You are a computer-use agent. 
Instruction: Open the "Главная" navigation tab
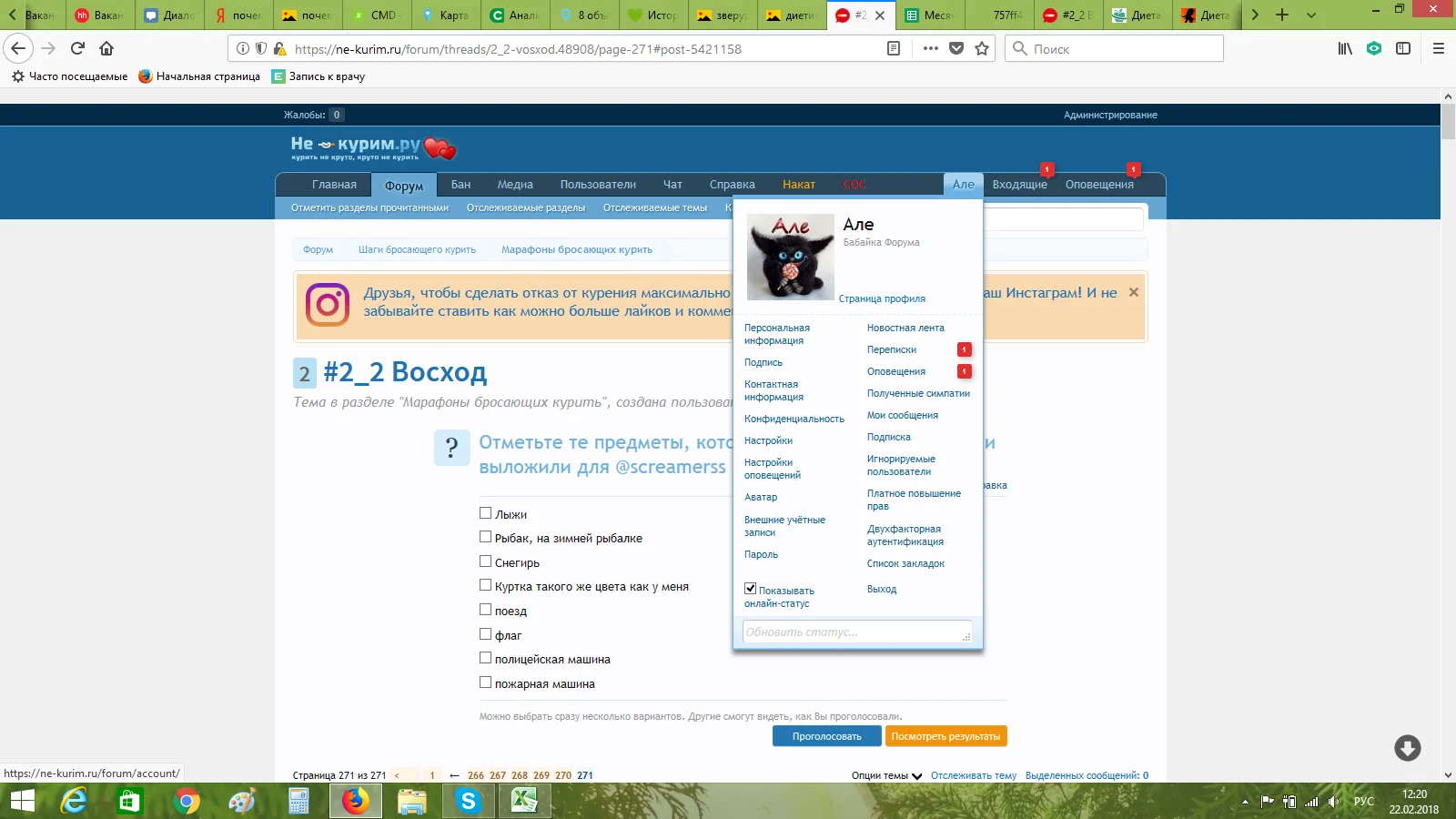pos(334,184)
